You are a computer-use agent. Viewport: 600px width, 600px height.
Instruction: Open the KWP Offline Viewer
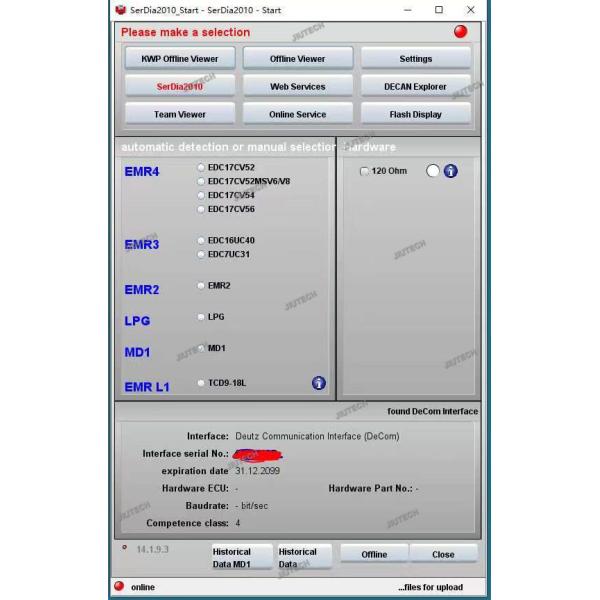pyautogui.click(x=180, y=58)
